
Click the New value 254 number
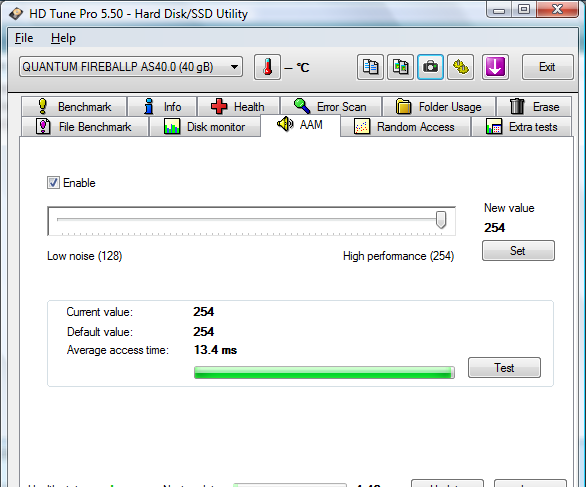pos(494,228)
